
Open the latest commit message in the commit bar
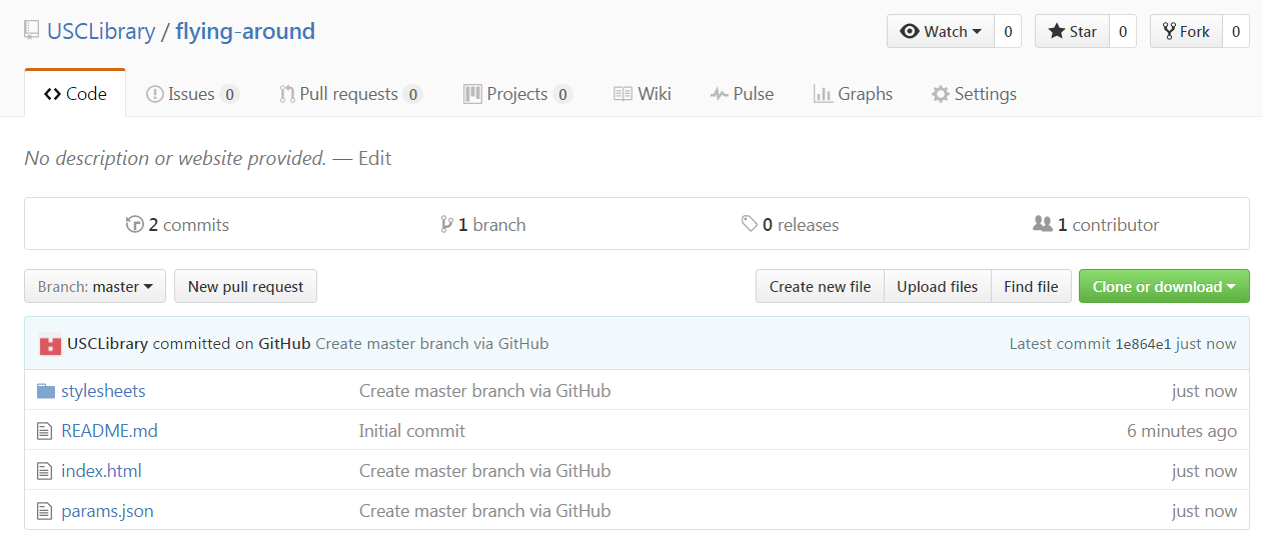432,344
